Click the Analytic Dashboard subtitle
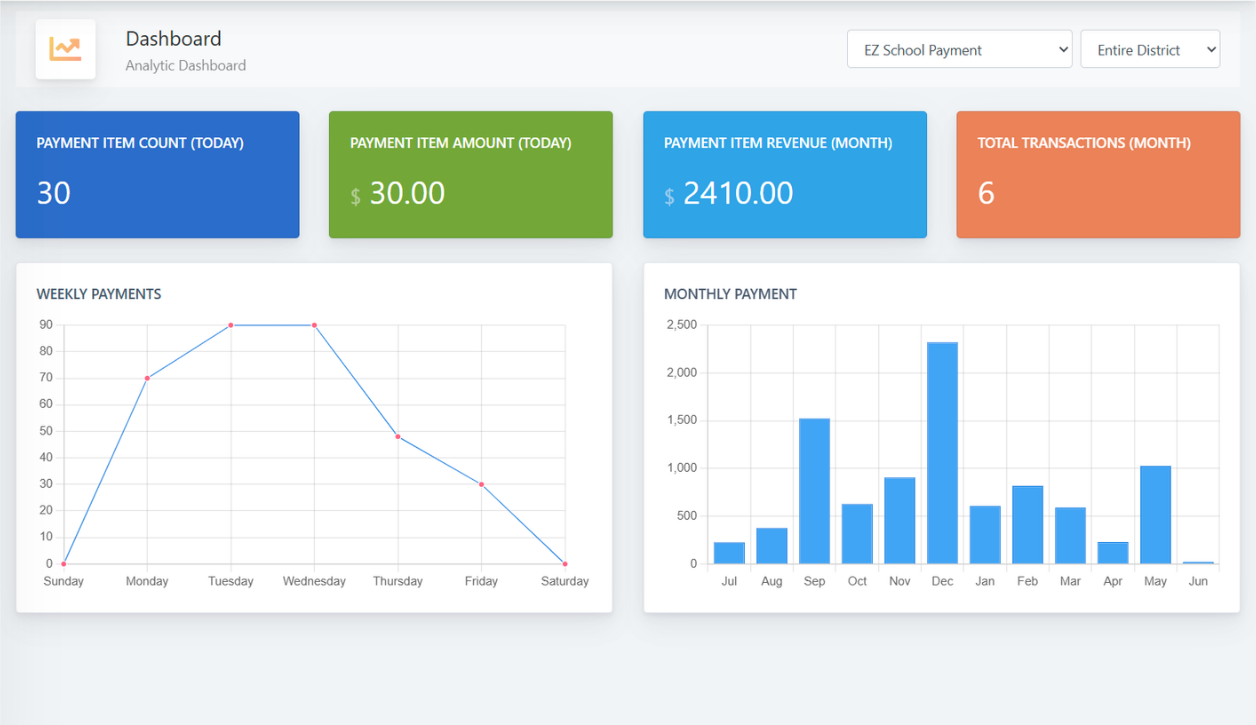Image resolution: width=1256 pixels, height=725 pixels. point(184,65)
